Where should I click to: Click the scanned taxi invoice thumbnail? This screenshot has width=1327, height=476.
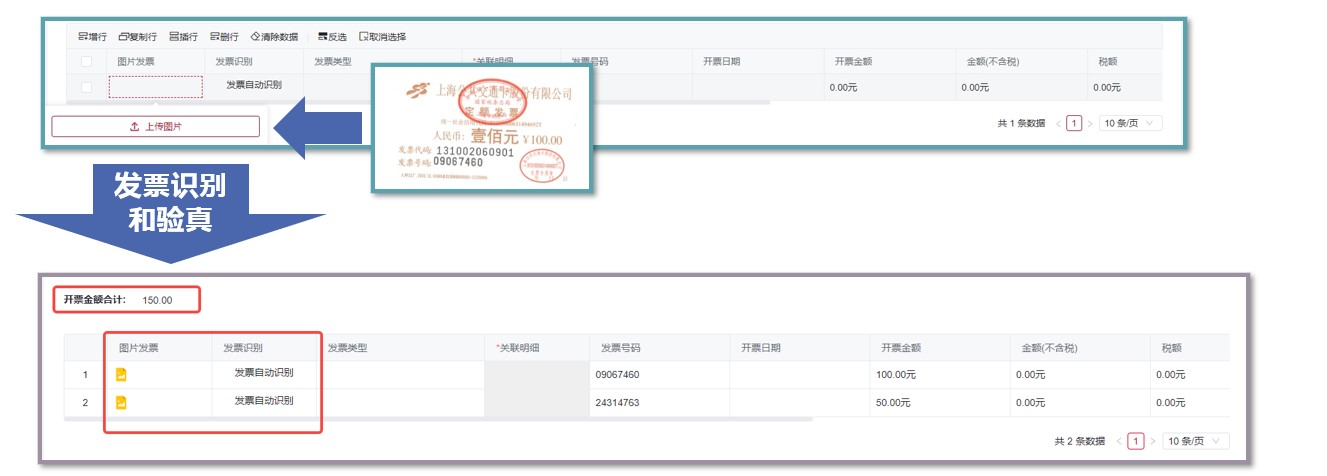click(481, 127)
